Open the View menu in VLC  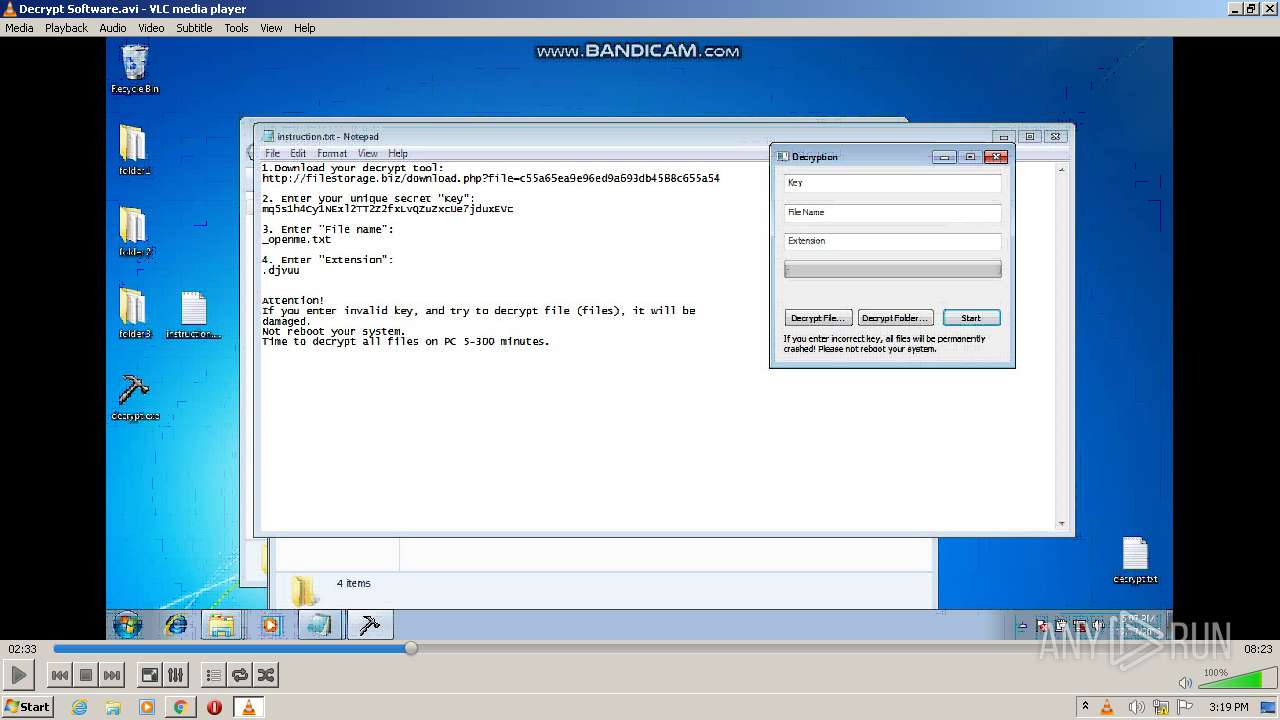tap(271, 28)
